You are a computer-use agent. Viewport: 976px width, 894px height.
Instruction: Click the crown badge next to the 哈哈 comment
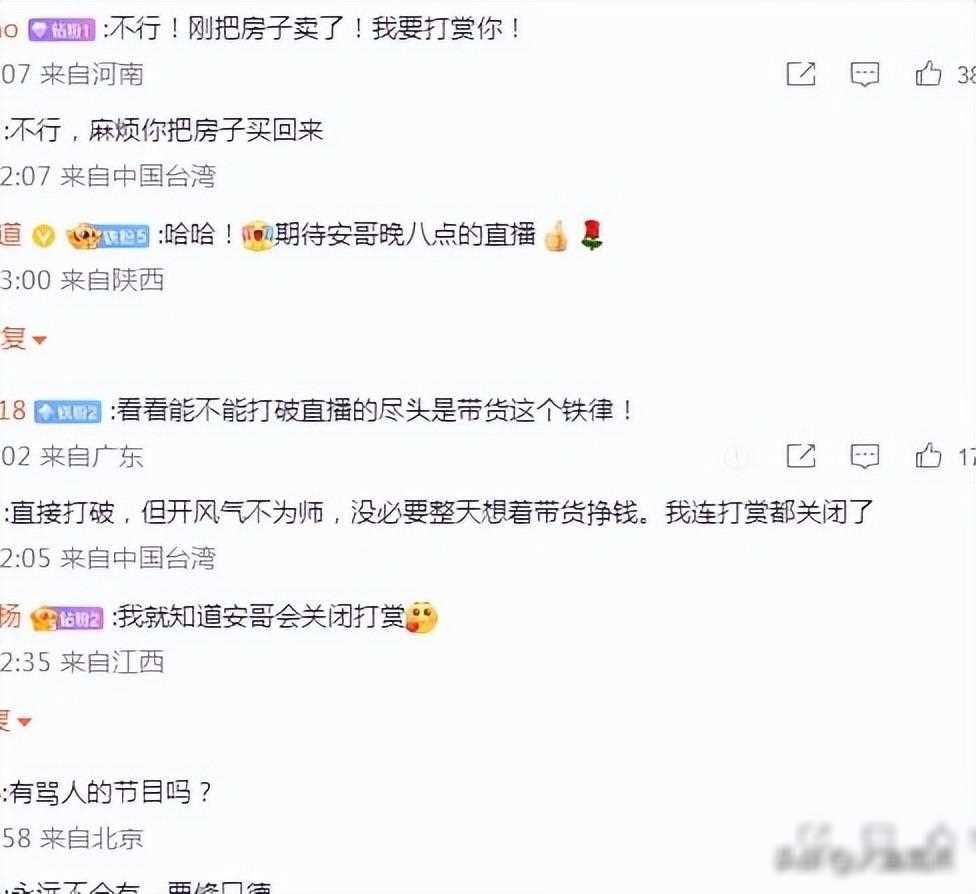pos(107,236)
